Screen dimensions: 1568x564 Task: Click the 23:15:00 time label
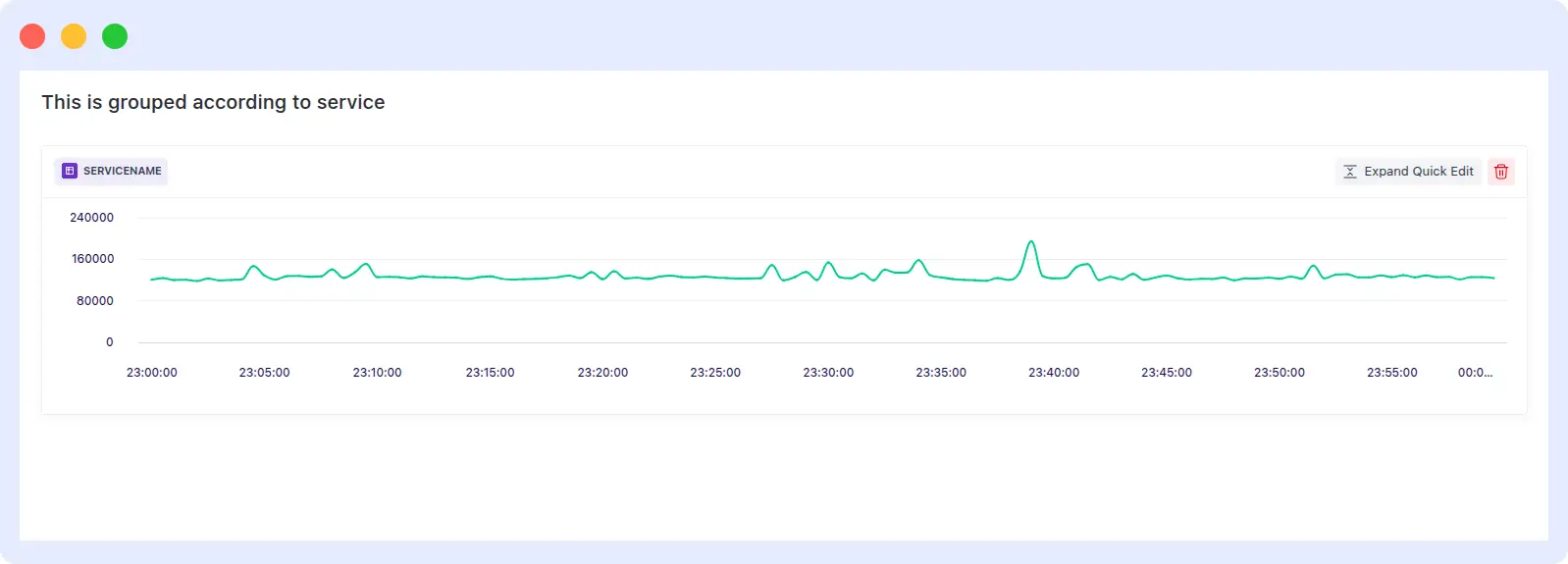(x=491, y=373)
